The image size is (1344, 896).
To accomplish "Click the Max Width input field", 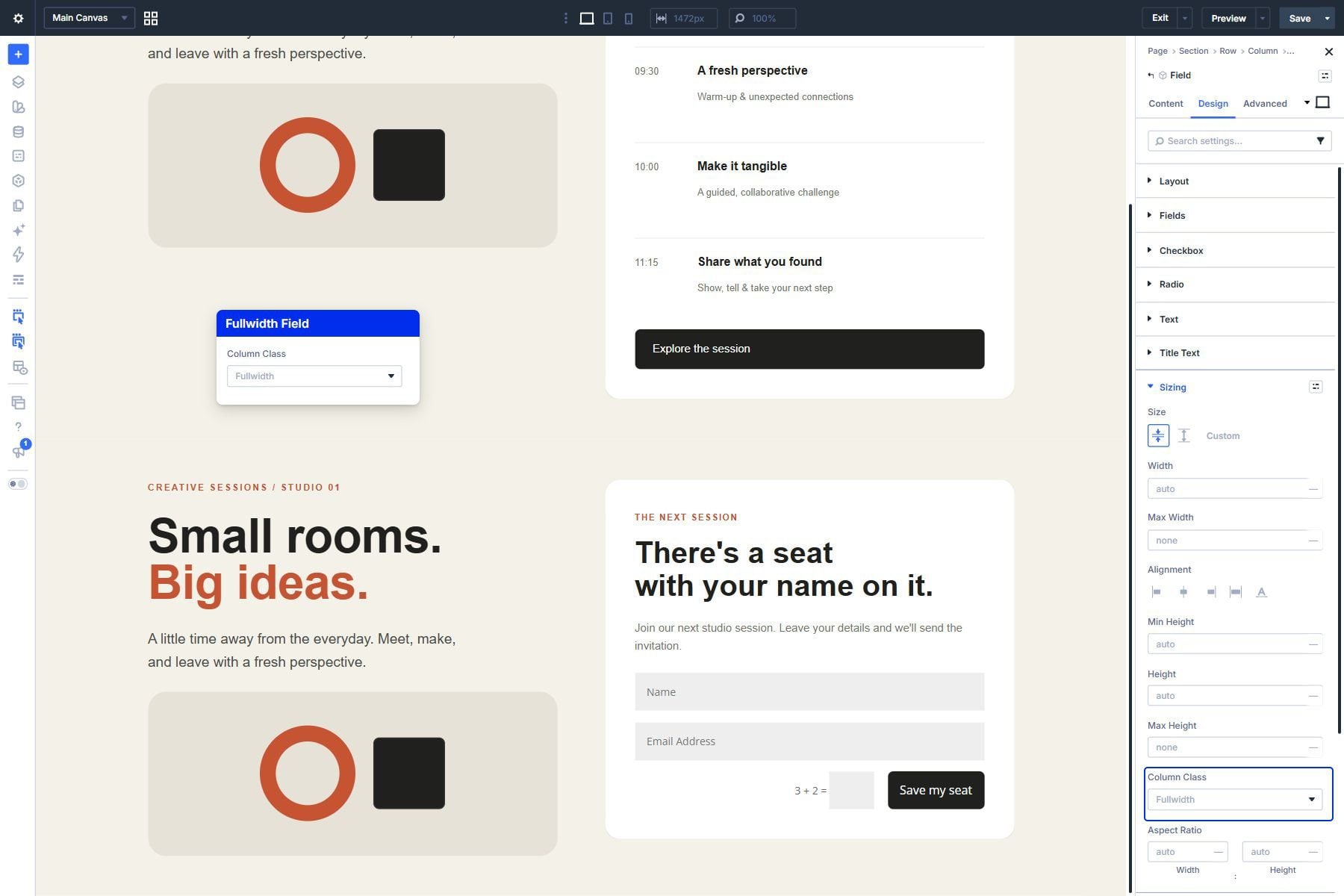I will [x=1235, y=541].
